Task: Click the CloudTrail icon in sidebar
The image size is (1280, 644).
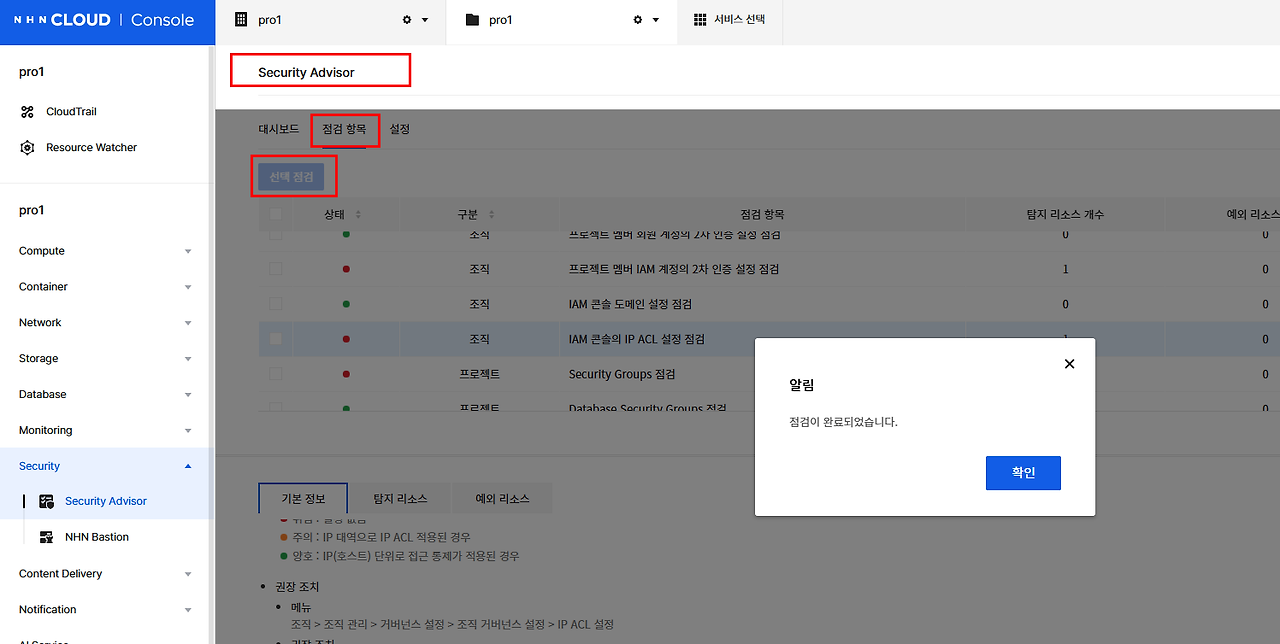Action: point(28,112)
